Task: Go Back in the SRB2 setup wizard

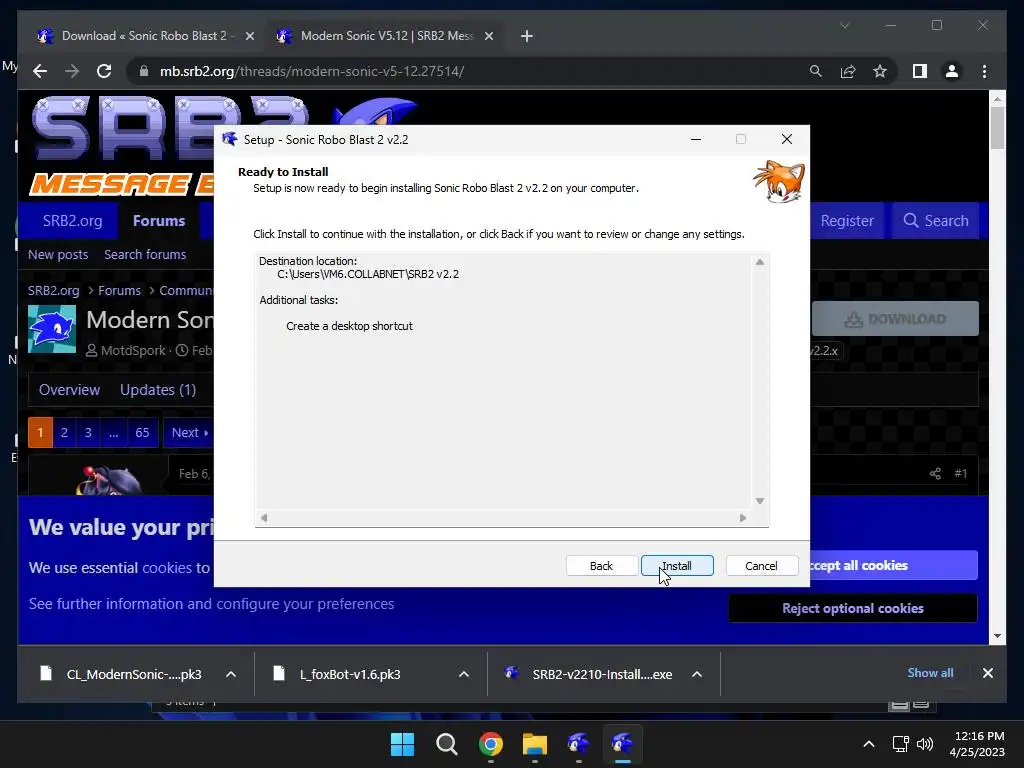Action: [601, 566]
